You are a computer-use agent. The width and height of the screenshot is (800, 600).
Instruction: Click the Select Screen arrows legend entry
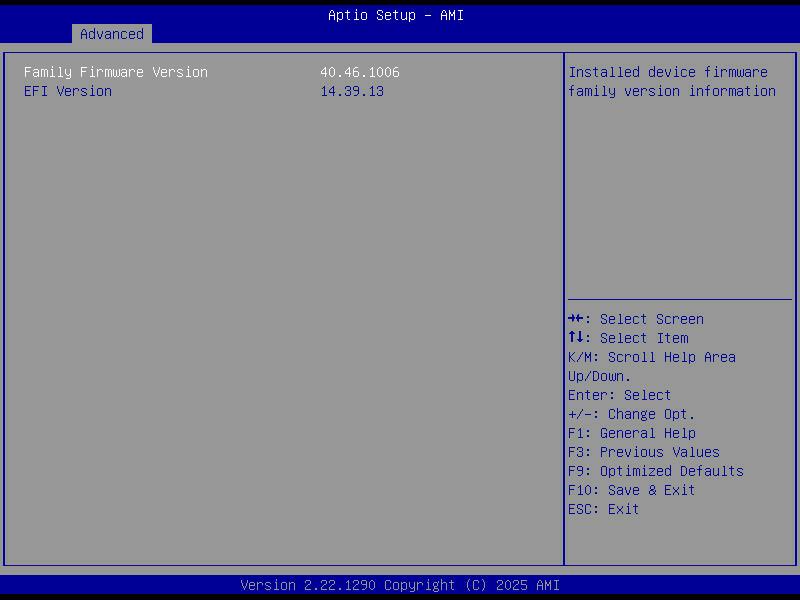tap(637, 319)
